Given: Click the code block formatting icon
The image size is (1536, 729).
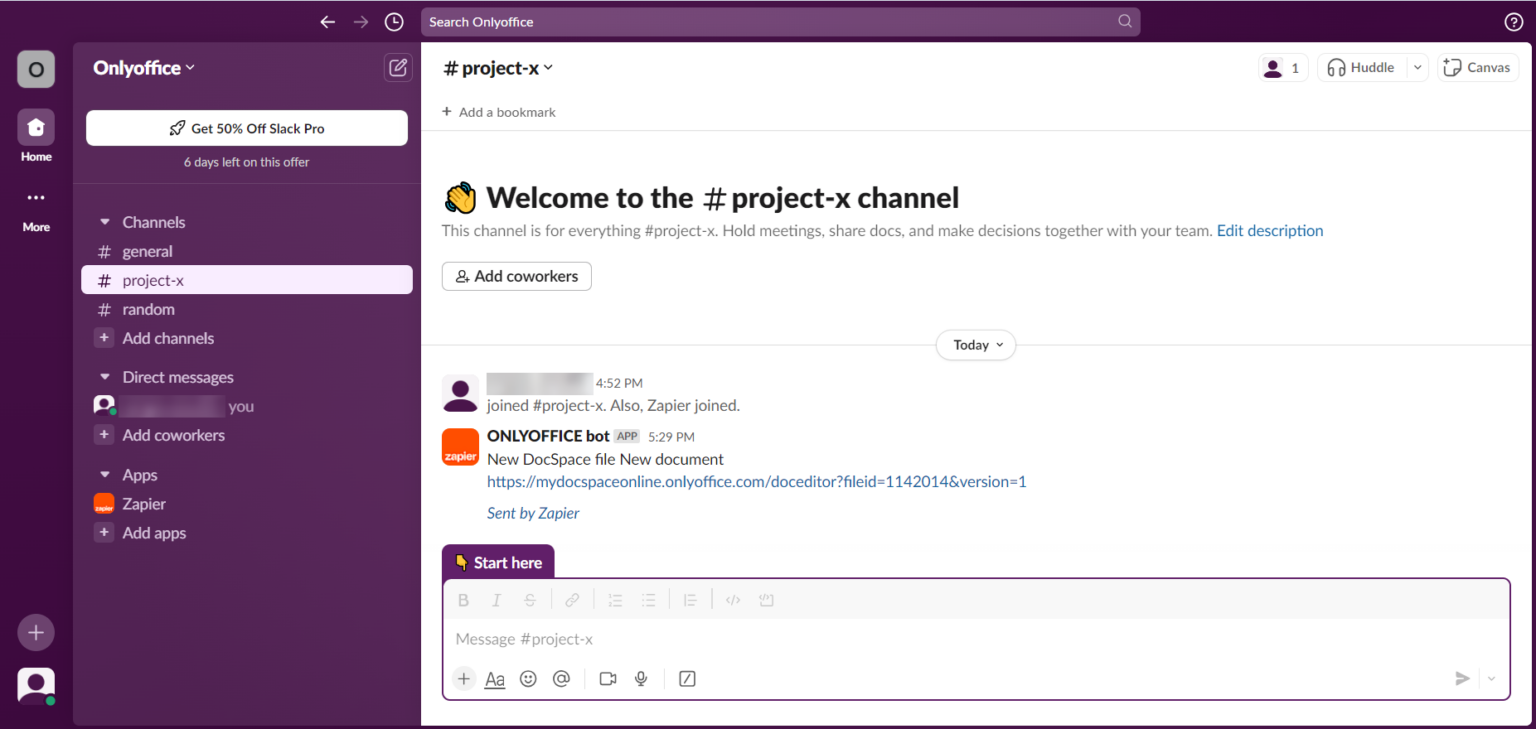Looking at the screenshot, I should pyautogui.click(x=766, y=599).
